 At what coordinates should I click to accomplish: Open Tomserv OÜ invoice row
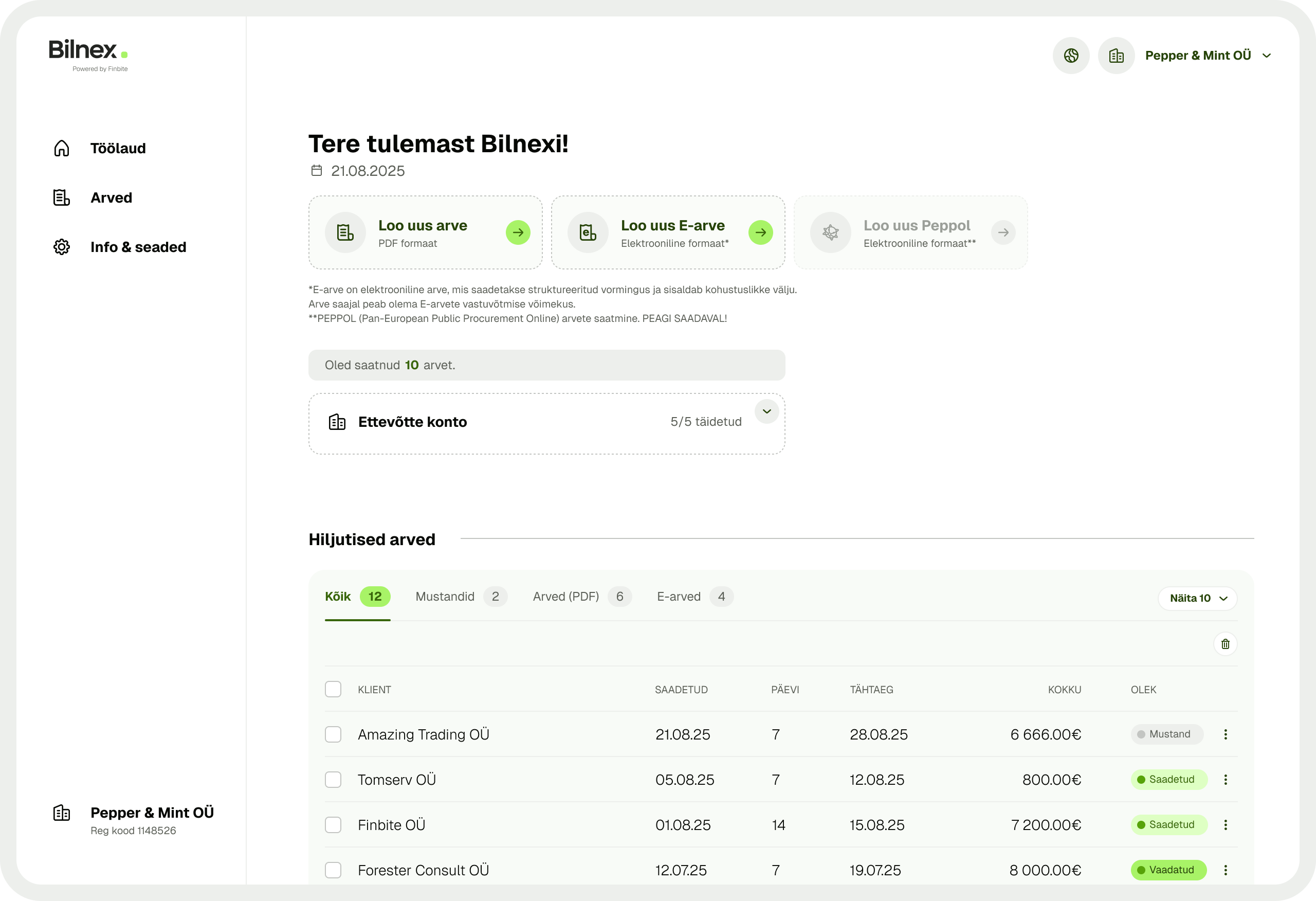click(781, 780)
